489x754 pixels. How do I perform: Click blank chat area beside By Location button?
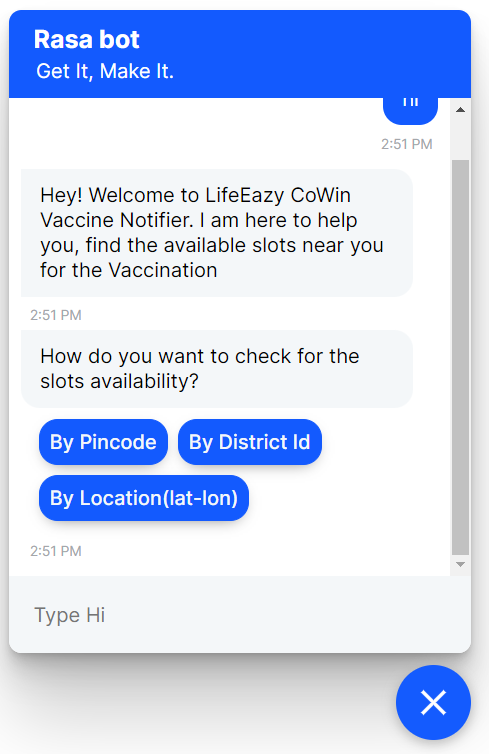346,498
